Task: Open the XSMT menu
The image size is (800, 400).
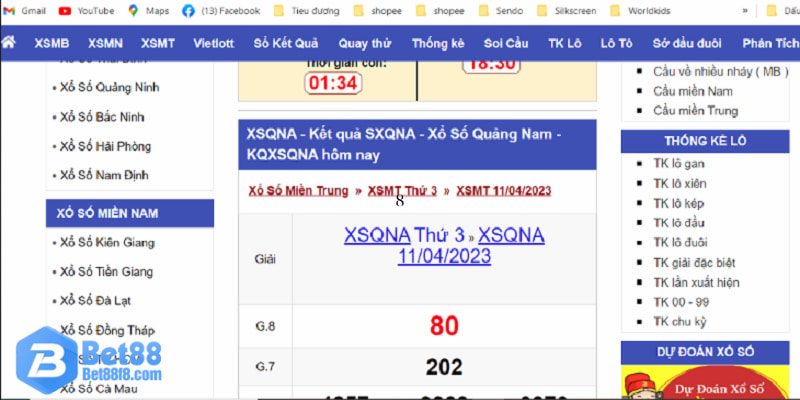Action: (x=158, y=44)
